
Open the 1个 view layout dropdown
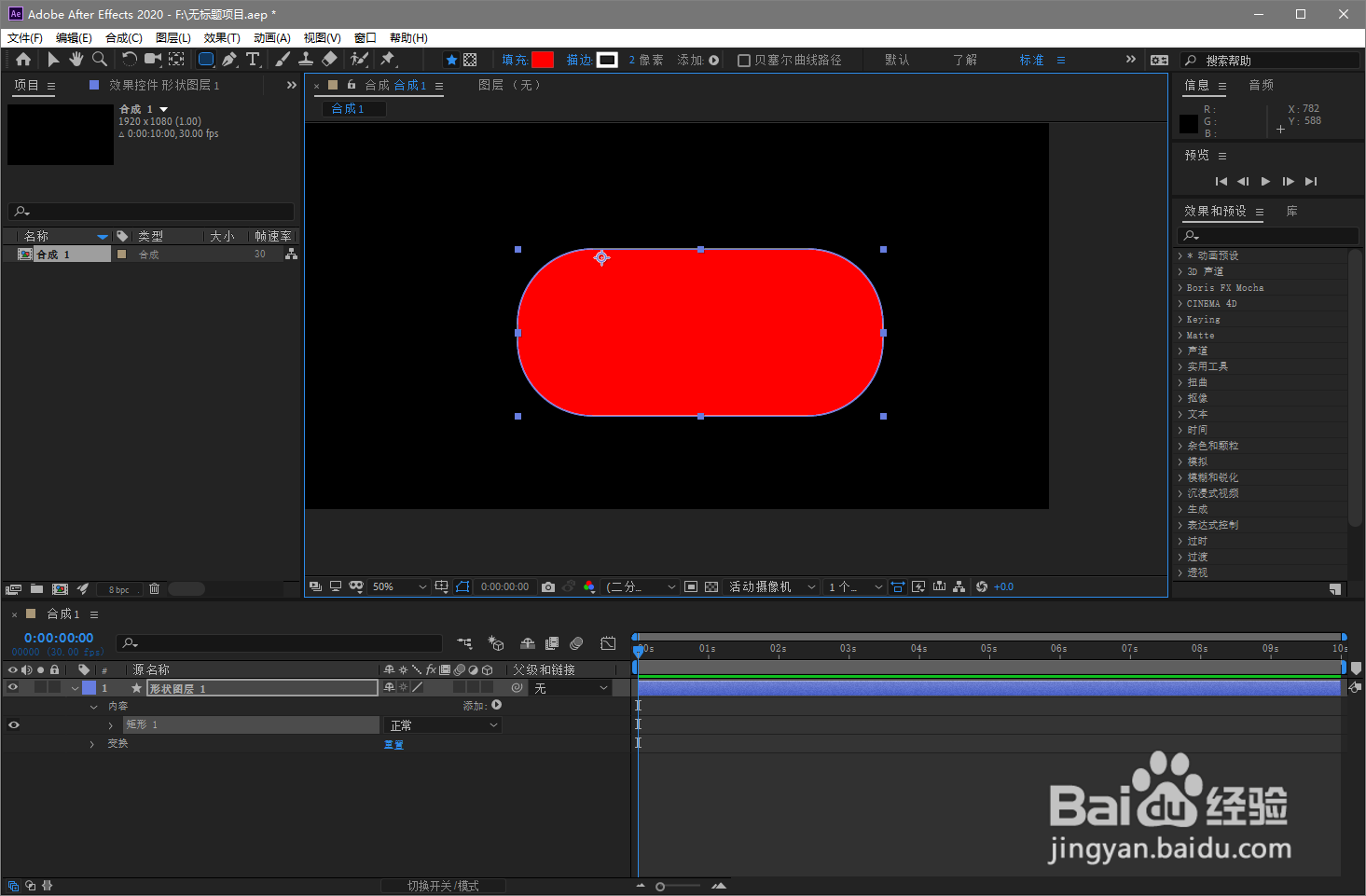(855, 586)
